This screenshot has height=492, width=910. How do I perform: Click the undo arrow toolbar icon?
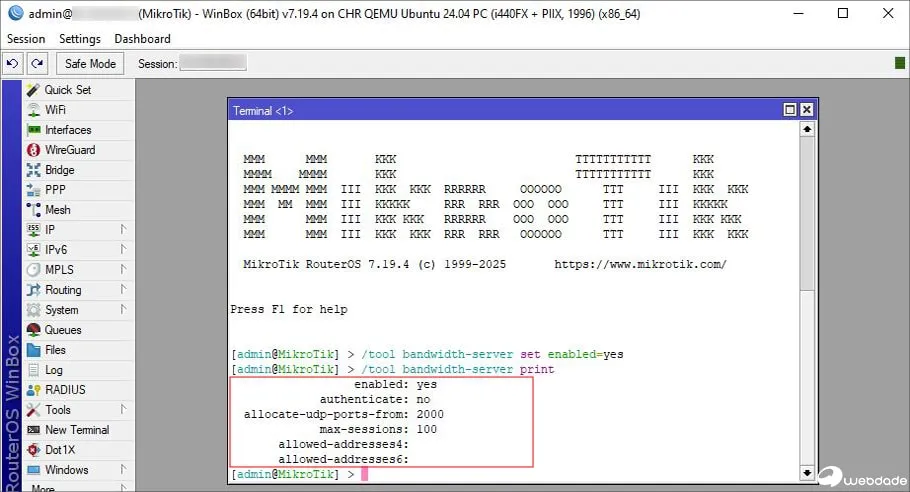pyautogui.click(x=13, y=64)
